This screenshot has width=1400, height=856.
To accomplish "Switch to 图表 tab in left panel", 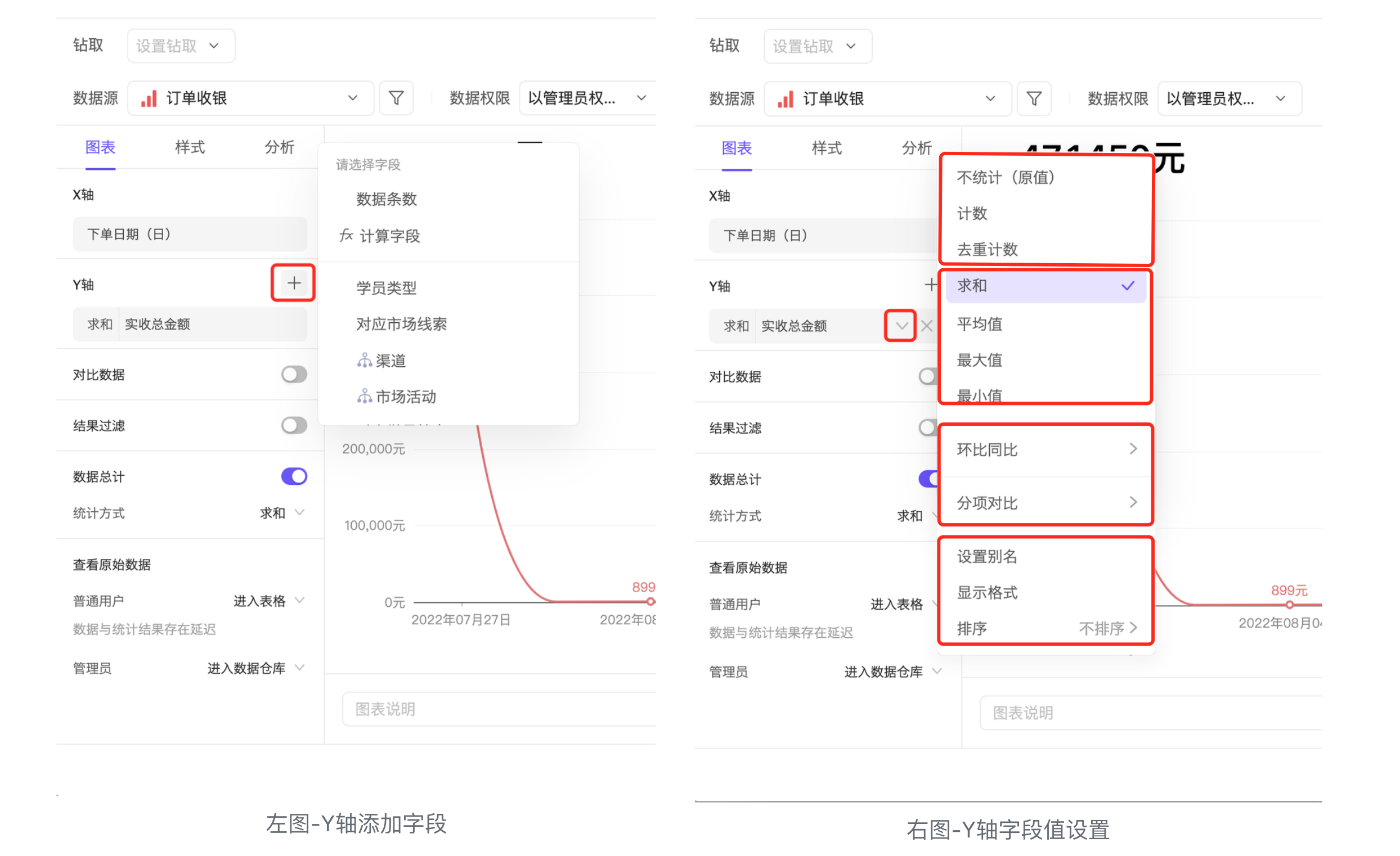I will pos(101,147).
